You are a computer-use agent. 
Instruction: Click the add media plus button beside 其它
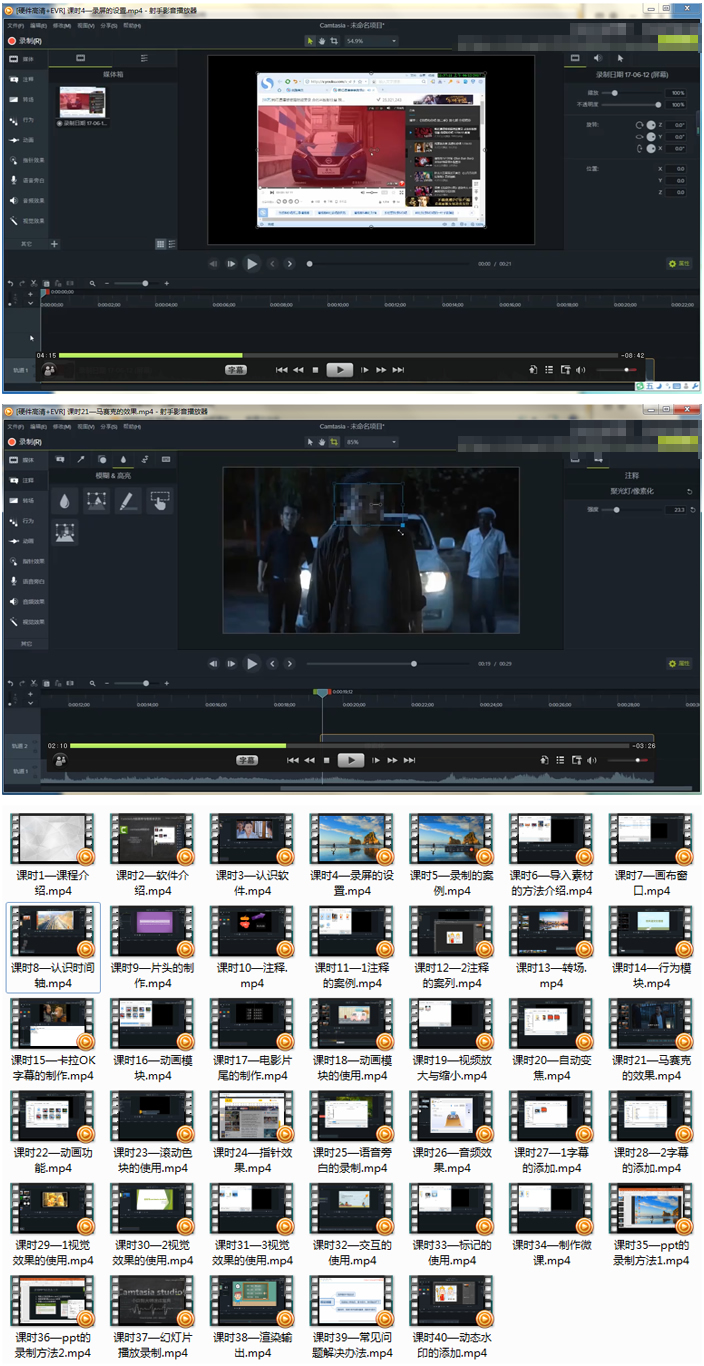click(x=54, y=243)
